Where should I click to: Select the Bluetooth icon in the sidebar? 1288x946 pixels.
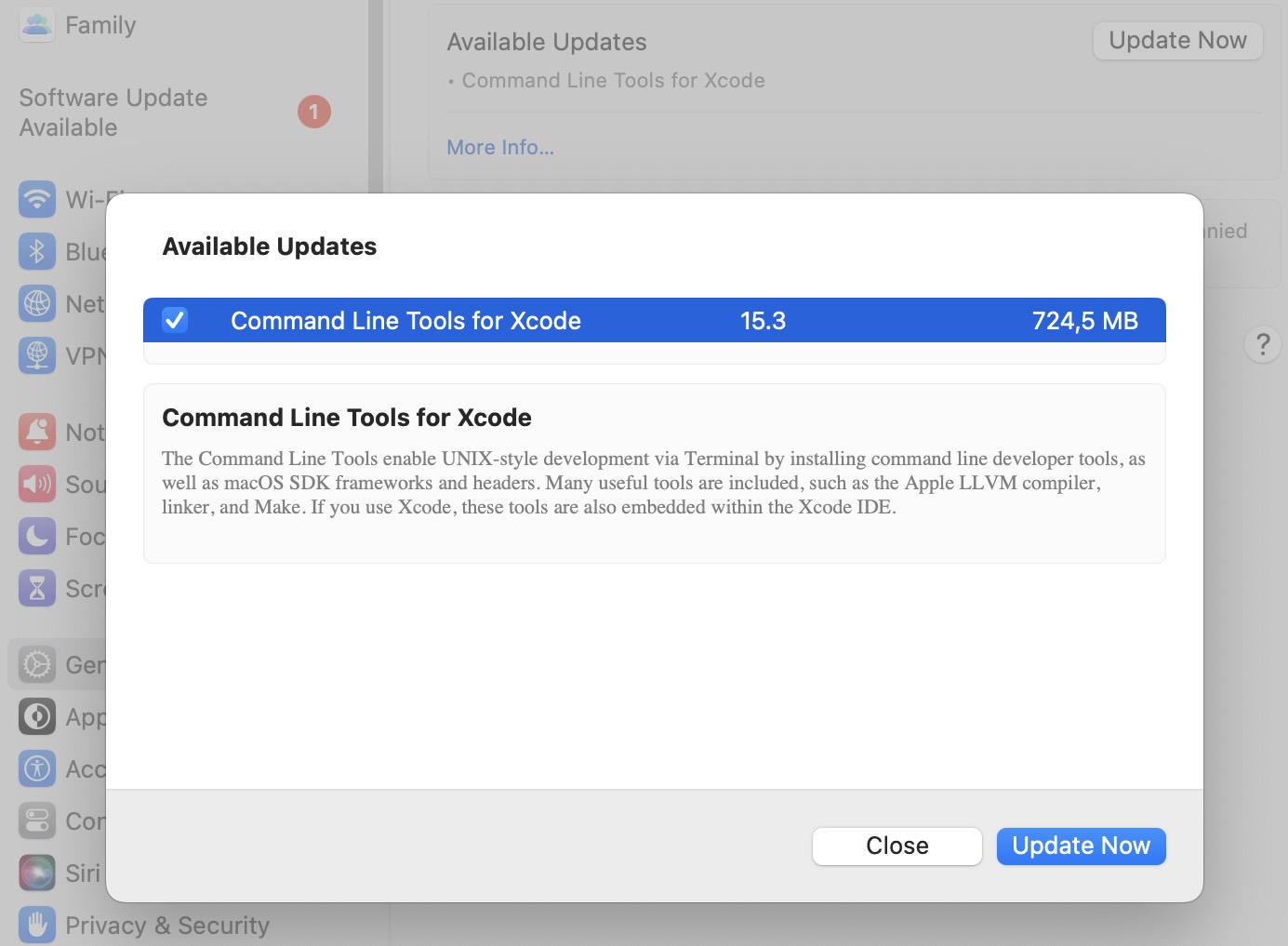pos(36,251)
